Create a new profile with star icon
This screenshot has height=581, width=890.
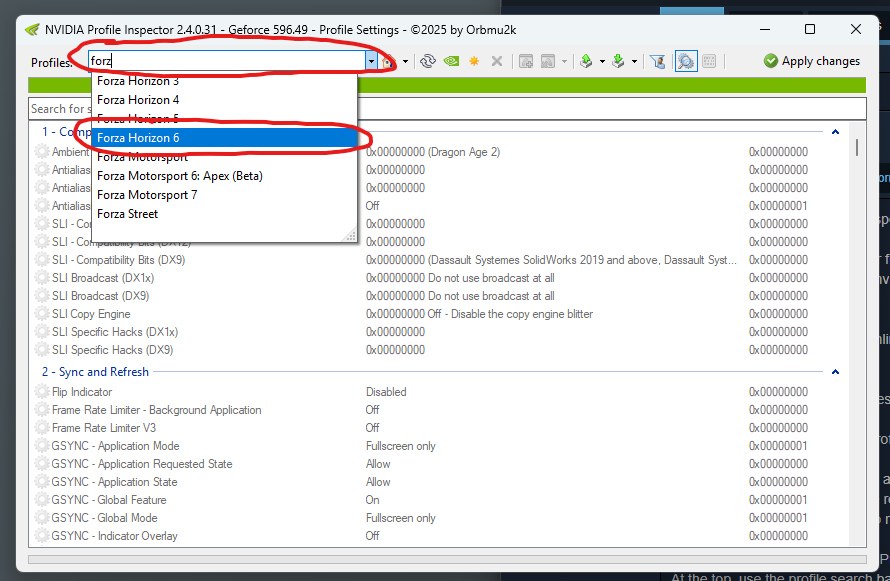pyautogui.click(x=474, y=61)
